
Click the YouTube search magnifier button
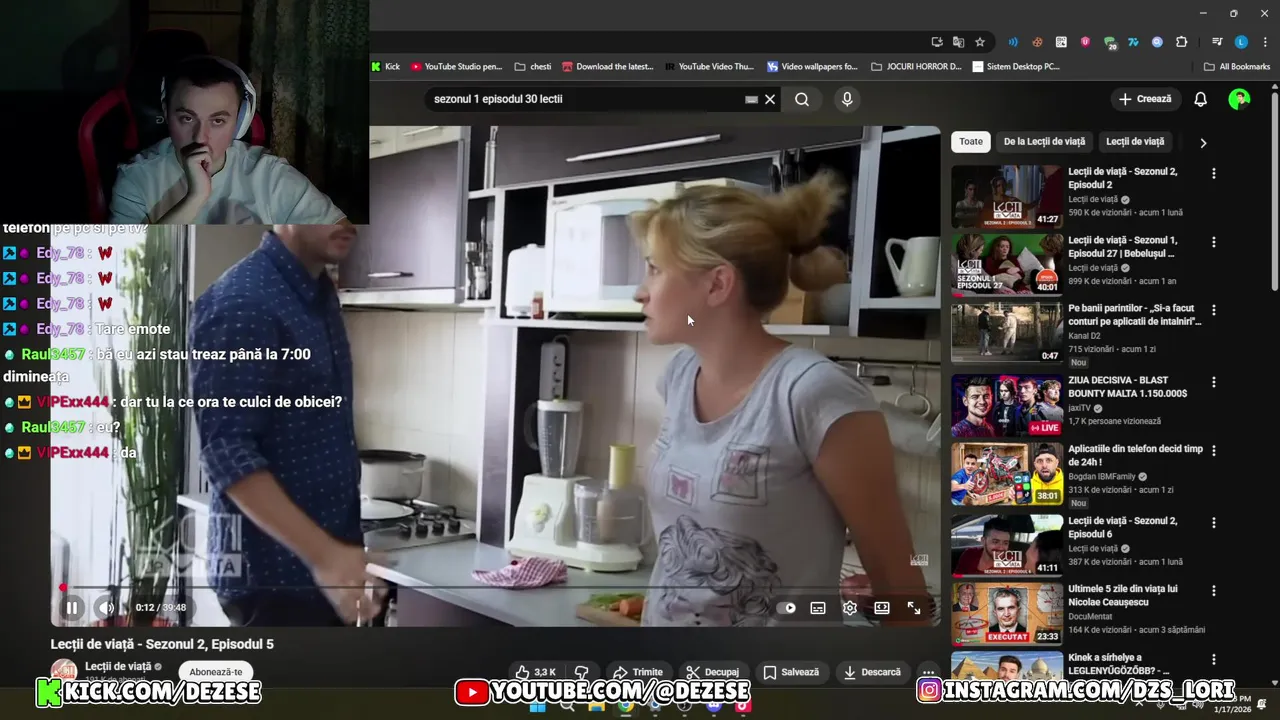[802, 99]
